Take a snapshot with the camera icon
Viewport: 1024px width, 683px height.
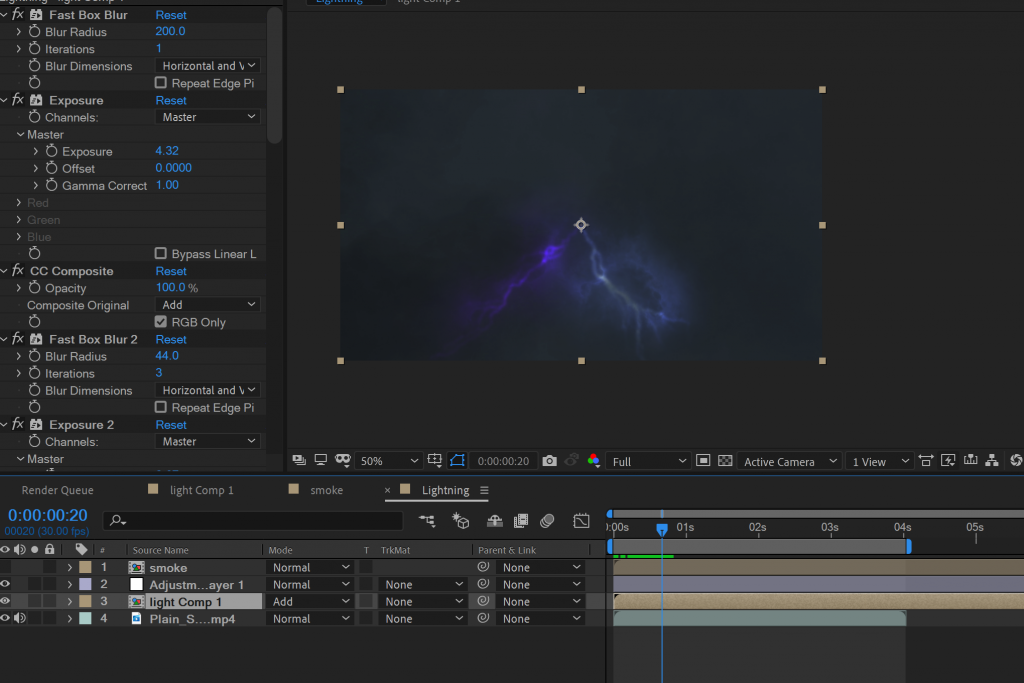tap(550, 461)
